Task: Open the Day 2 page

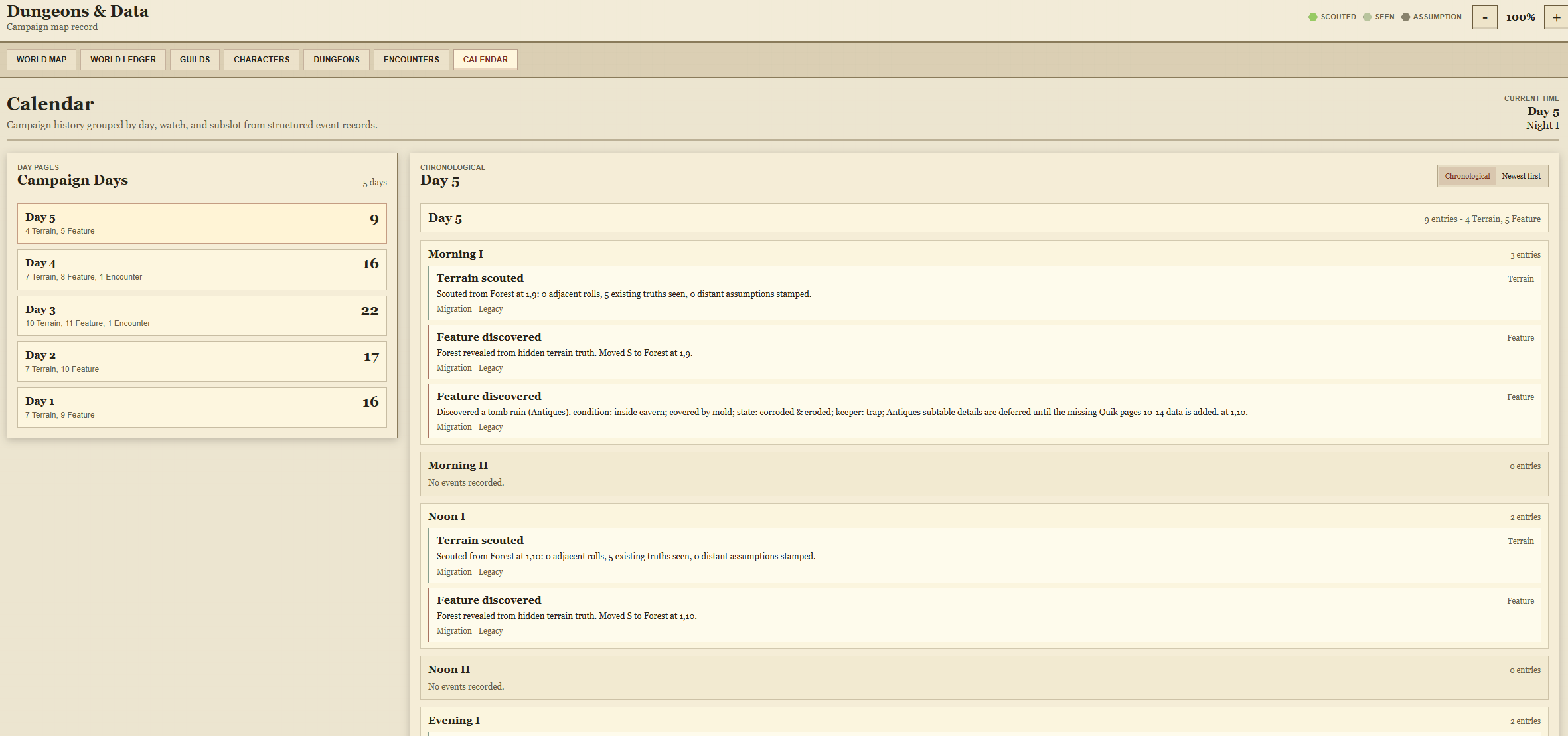Action: [202, 361]
